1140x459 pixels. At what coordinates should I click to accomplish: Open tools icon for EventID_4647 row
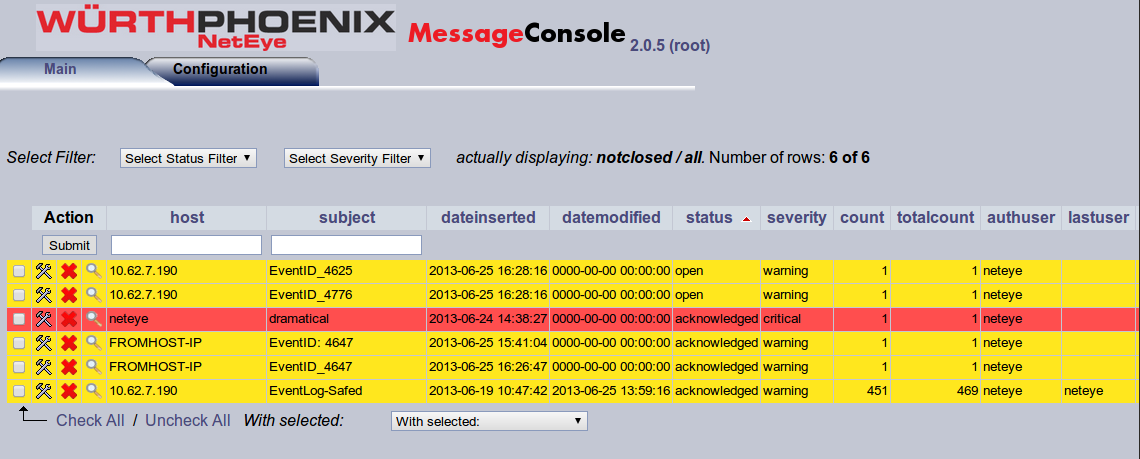(44, 367)
